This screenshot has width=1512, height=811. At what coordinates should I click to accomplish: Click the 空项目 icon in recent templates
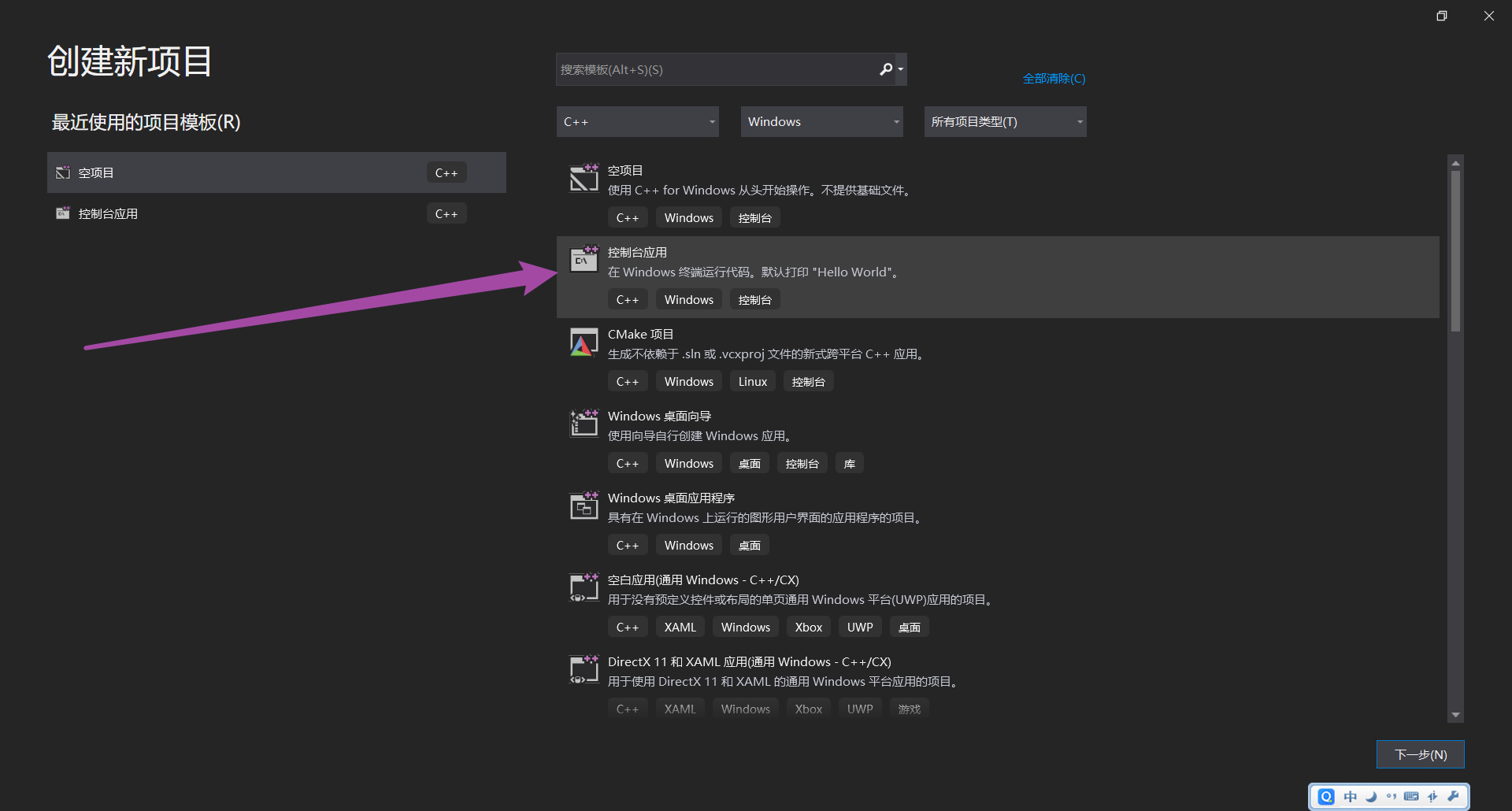[63, 172]
